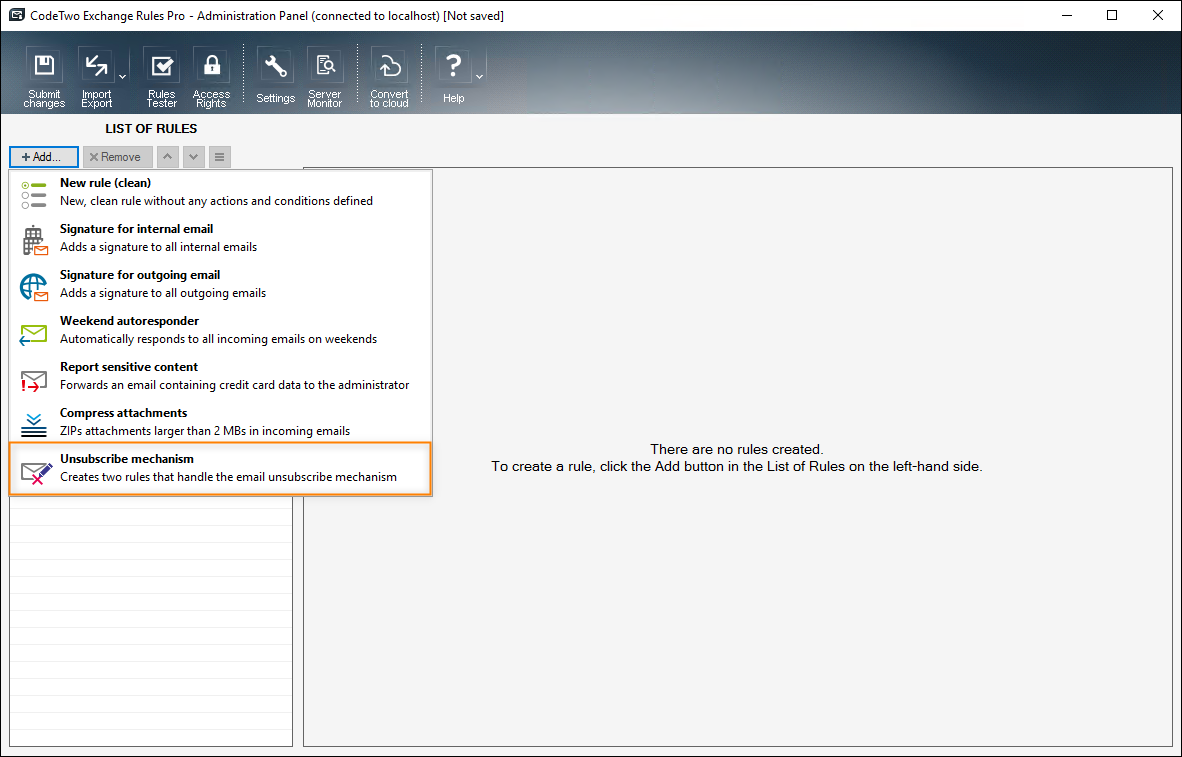Choose New rule (clean) from menu
The height and width of the screenshot is (757, 1182).
click(220, 192)
